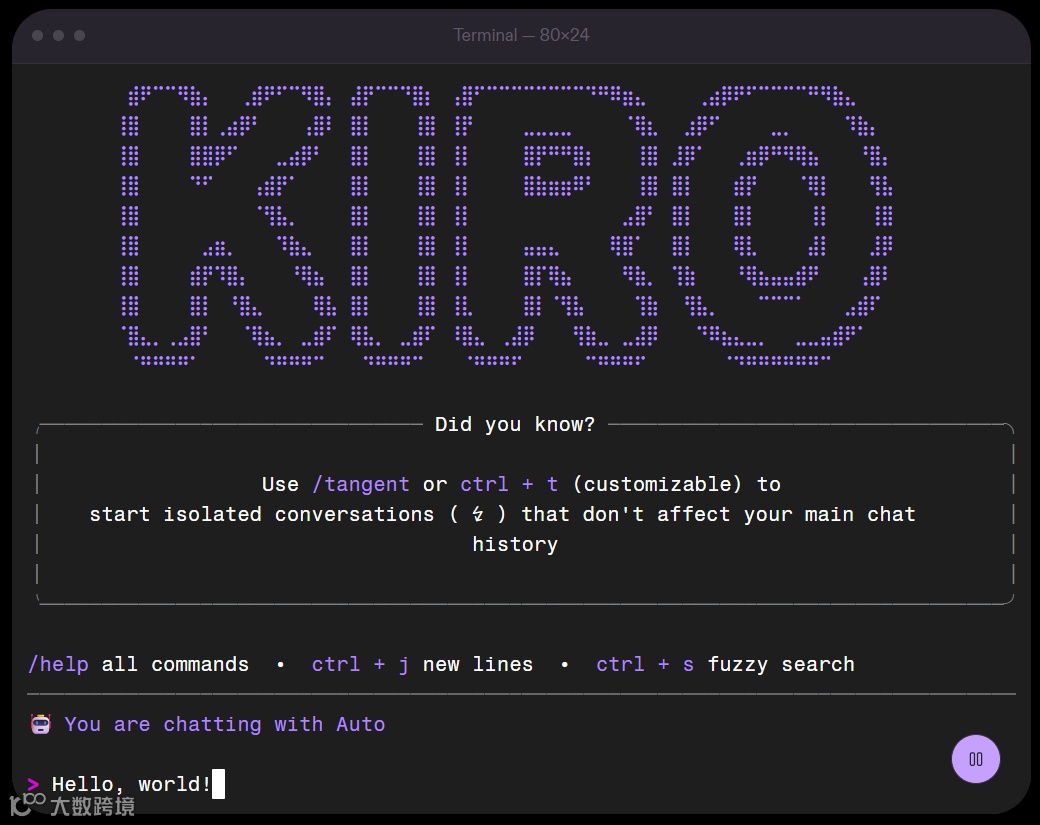Click the /tangent command text
This screenshot has width=1040, height=825.
[360, 484]
